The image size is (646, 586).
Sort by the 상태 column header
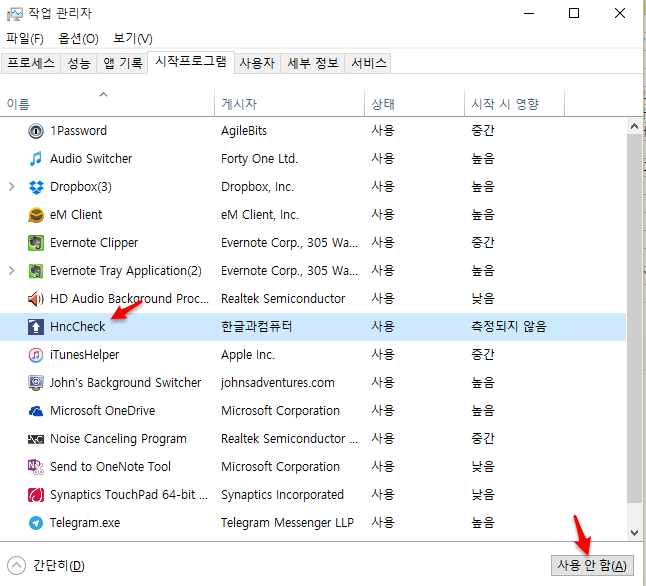pyautogui.click(x=414, y=103)
